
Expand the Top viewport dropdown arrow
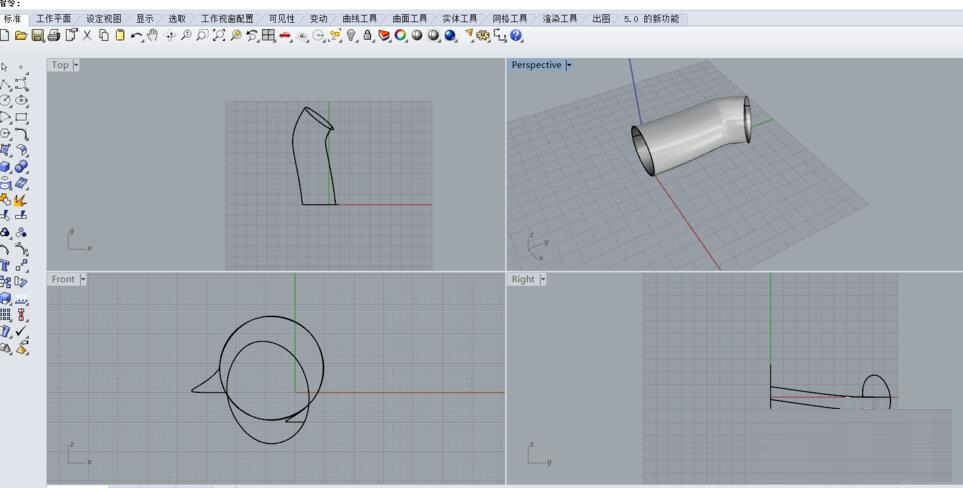pos(76,65)
